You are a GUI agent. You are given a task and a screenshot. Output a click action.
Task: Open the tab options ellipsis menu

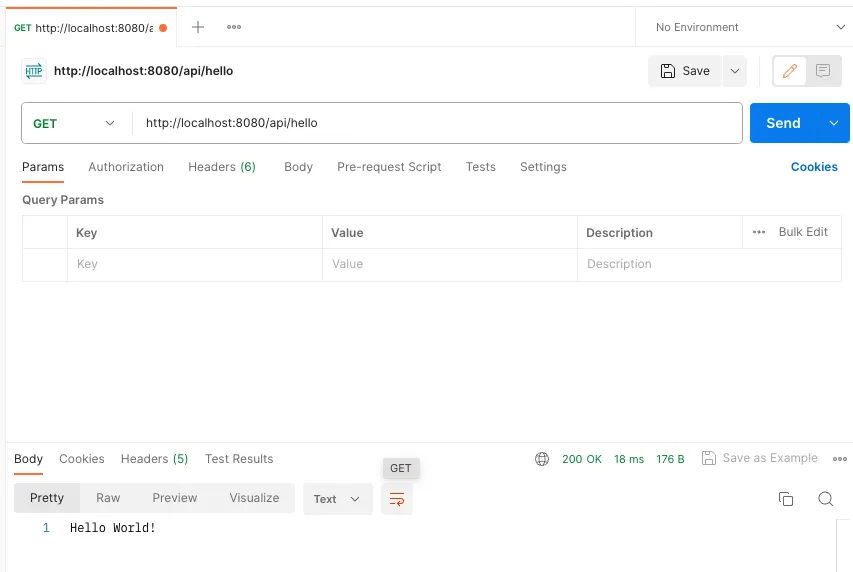pyautogui.click(x=234, y=27)
